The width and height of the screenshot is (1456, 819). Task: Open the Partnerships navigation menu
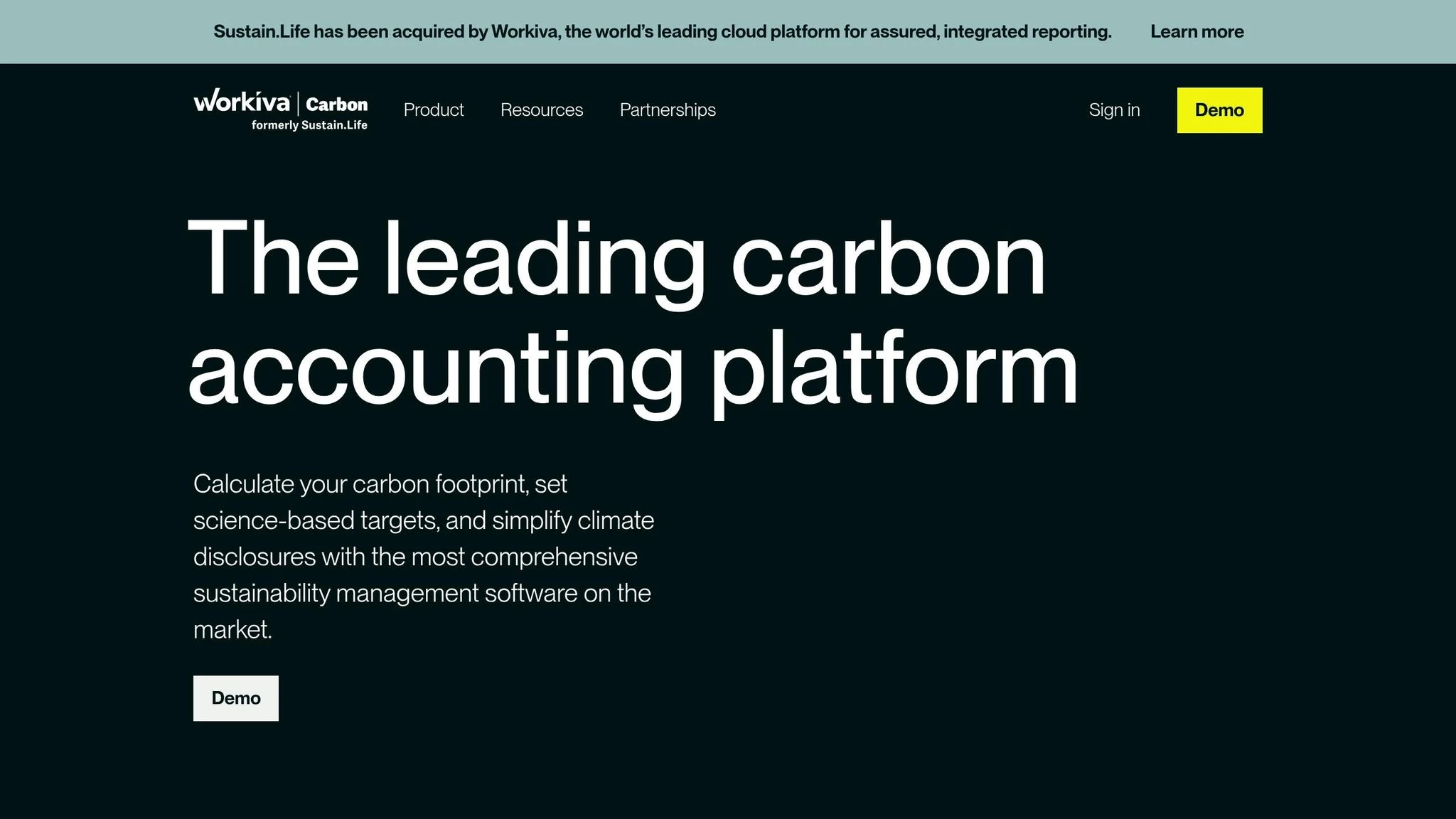[x=668, y=110]
